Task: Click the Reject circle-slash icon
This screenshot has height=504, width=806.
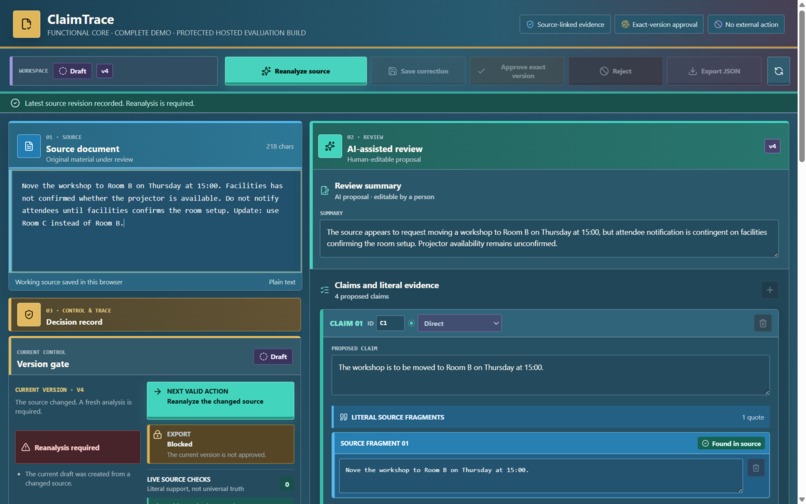Action: click(603, 71)
